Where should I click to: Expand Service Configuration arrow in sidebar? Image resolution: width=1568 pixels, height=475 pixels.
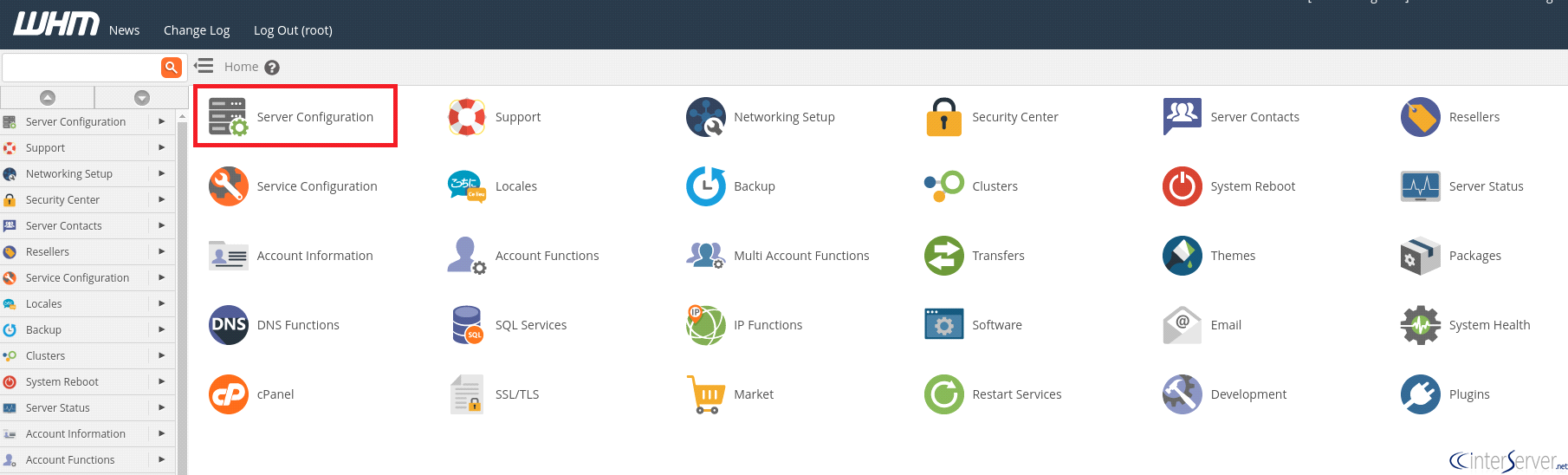(161, 277)
